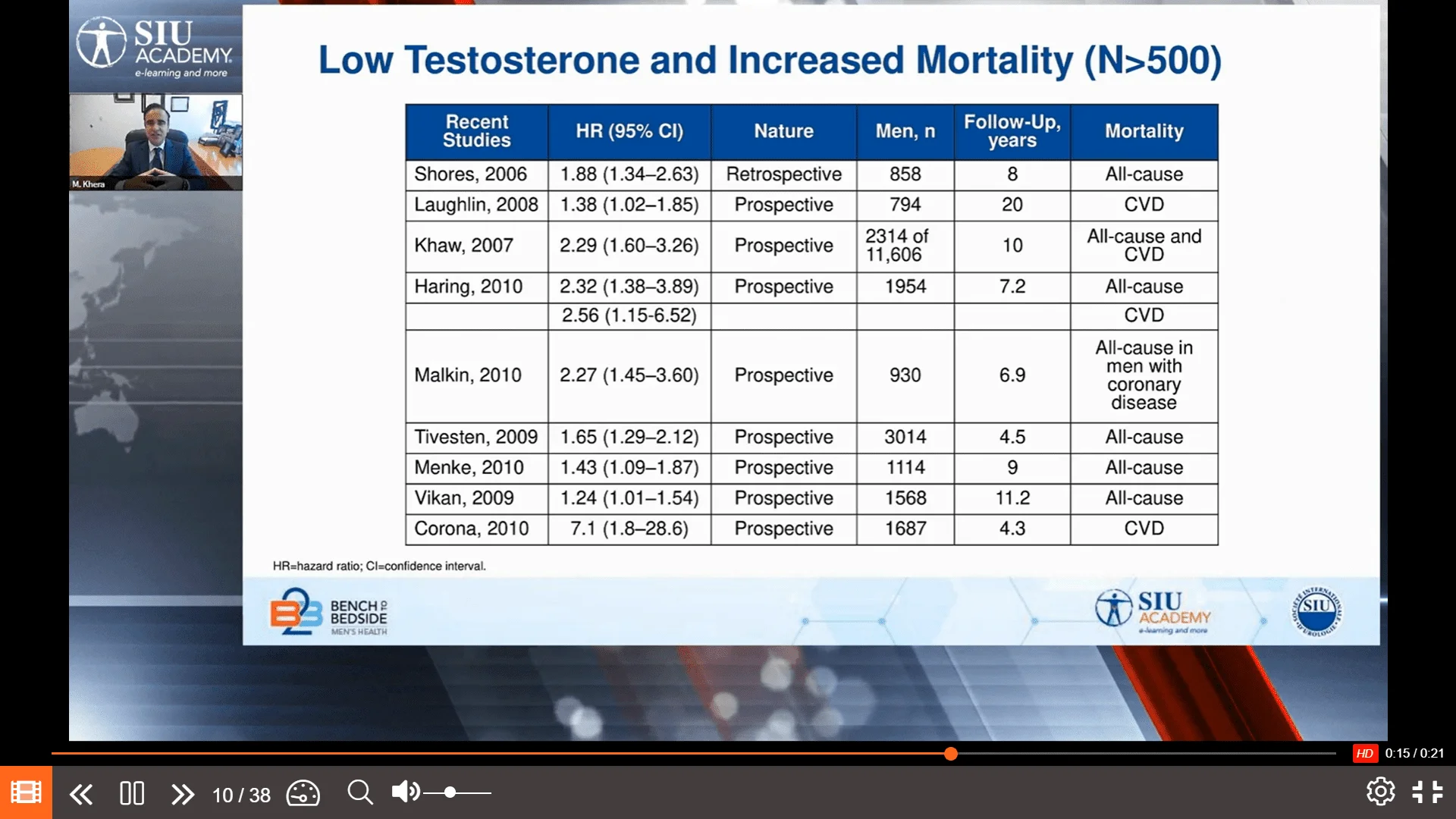
Task: Click the hazard ratio '7.1 (1.8–28.6)'
Action: (x=629, y=529)
